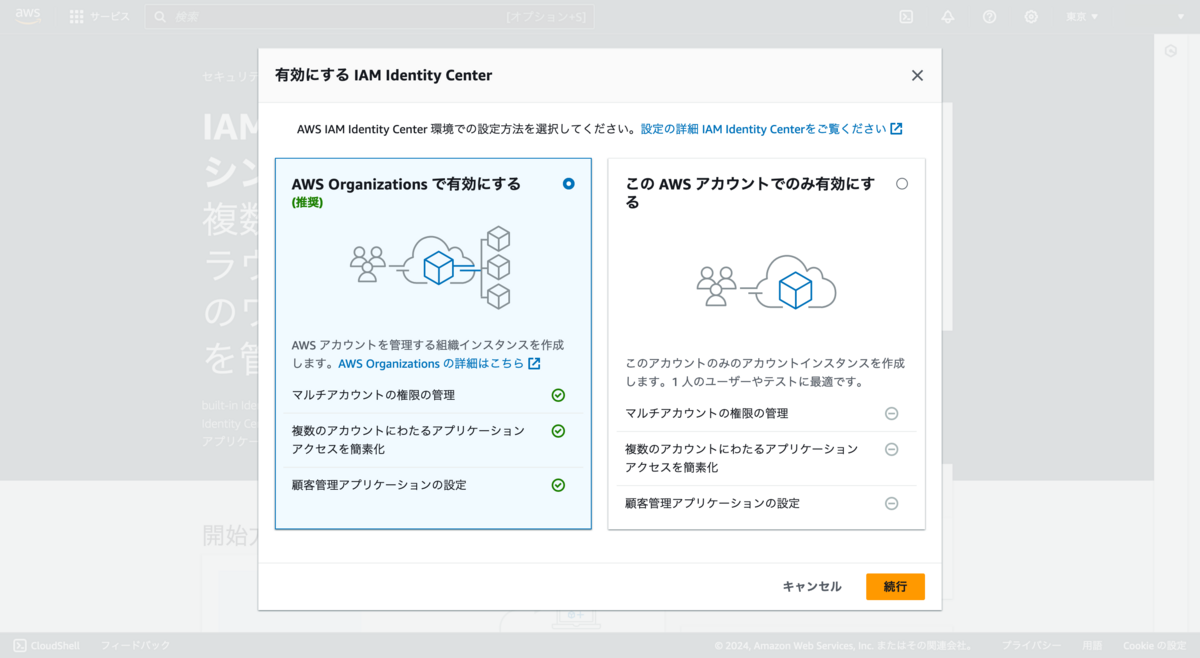Click the この AWS アカウントでのみ有効にする heading
The width and height of the screenshot is (1200, 658).
pyautogui.click(x=750, y=193)
